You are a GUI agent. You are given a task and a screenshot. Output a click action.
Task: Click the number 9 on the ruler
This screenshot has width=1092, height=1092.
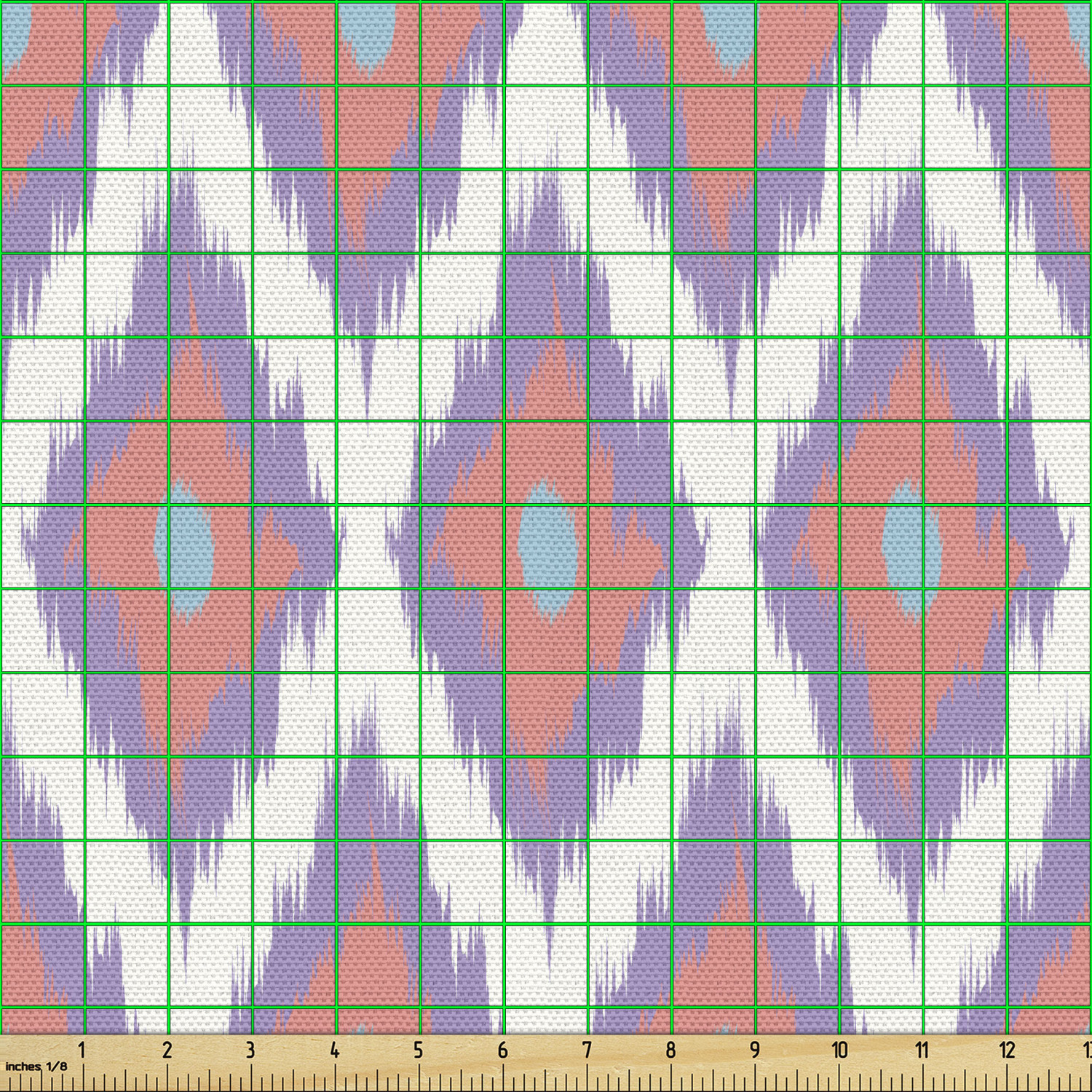click(755, 1051)
